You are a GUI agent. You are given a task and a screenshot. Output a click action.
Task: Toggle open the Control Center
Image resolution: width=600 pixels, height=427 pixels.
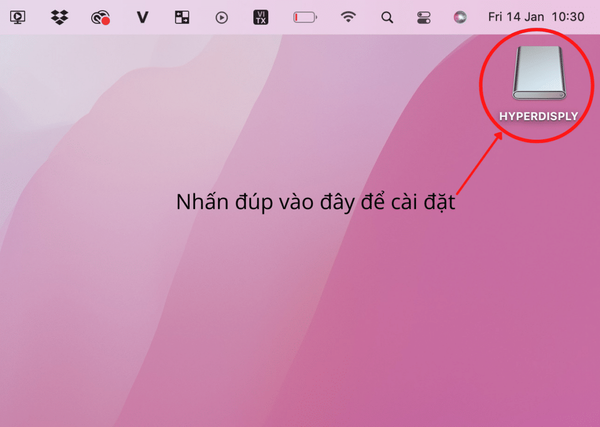coord(423,17)
